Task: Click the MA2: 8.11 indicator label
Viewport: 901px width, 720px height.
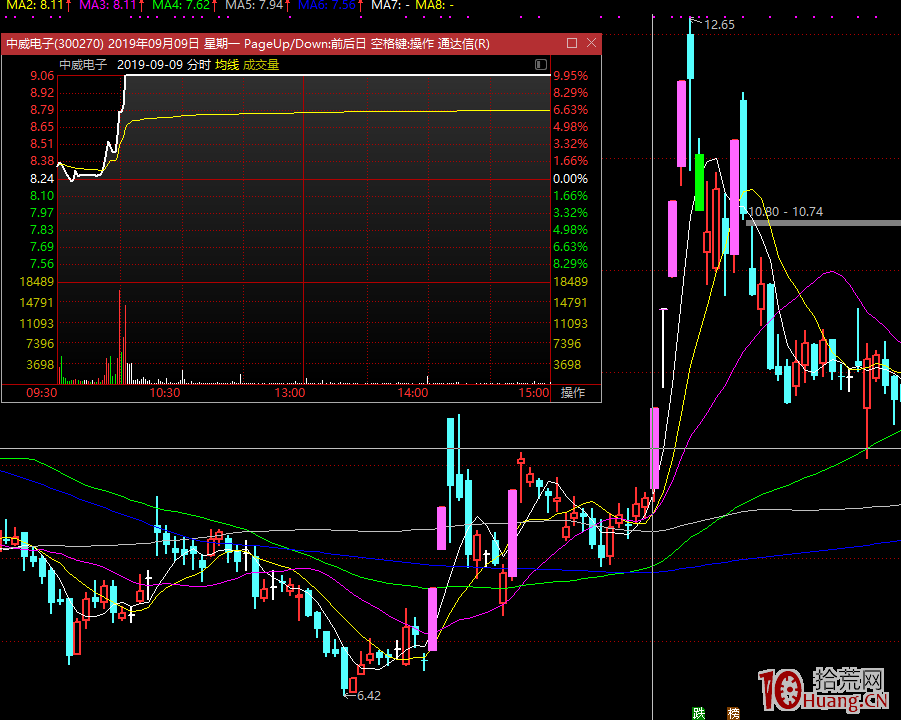Action: [x=38, y=5]
